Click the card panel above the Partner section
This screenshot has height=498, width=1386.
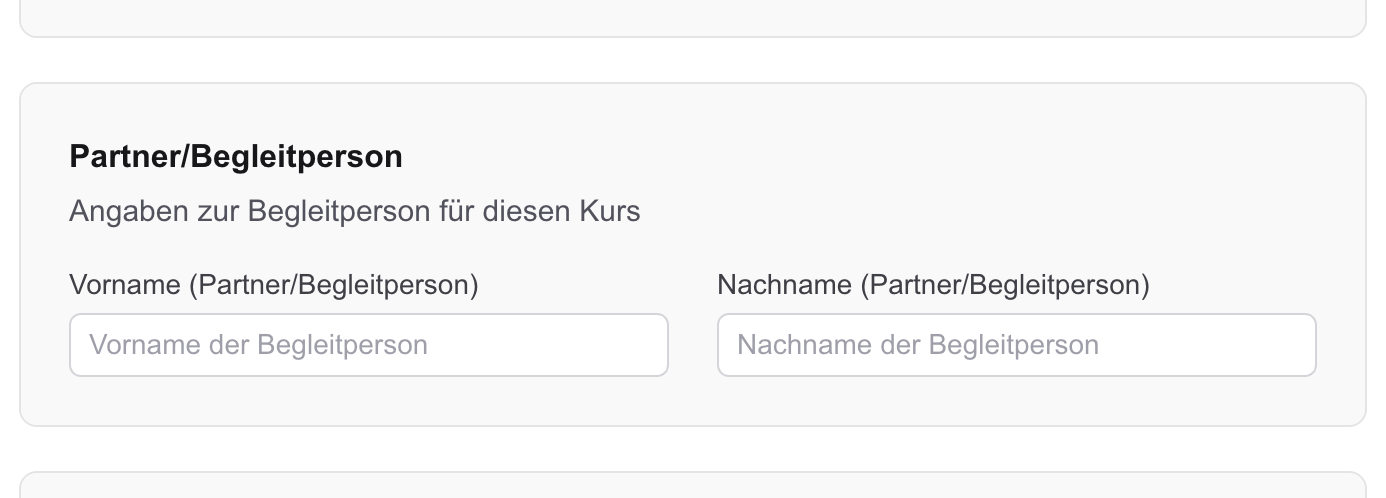pos(692,15)
